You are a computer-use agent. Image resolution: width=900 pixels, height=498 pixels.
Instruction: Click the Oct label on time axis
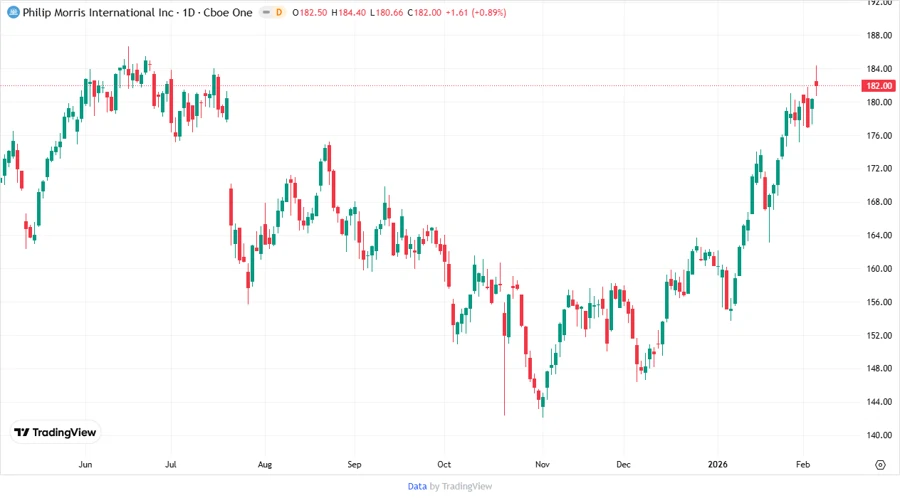coord(444,464)
